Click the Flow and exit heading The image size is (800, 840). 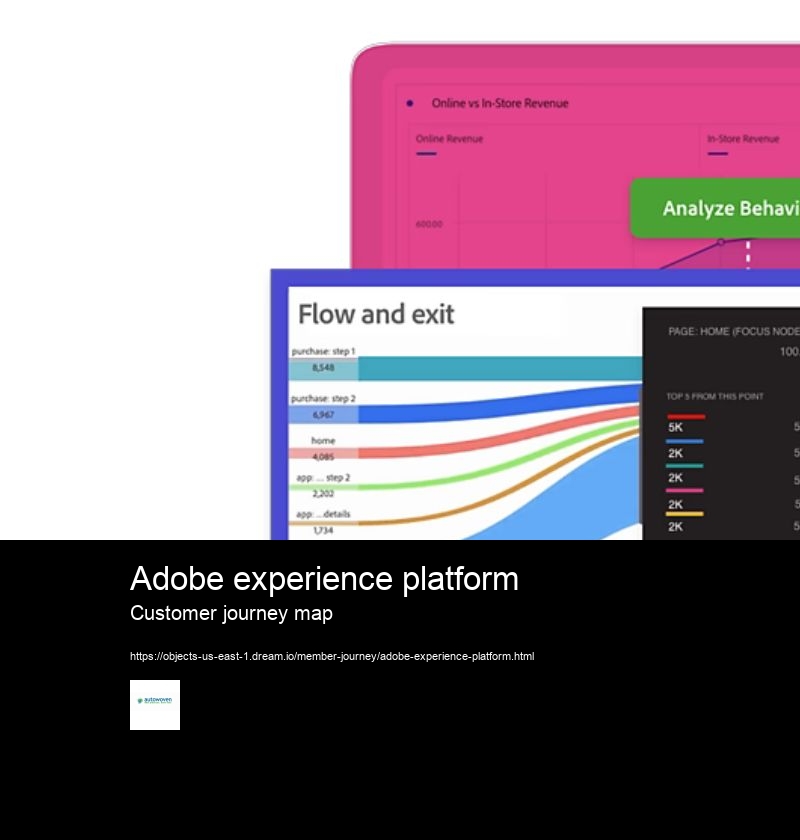(x=376, y=314)
